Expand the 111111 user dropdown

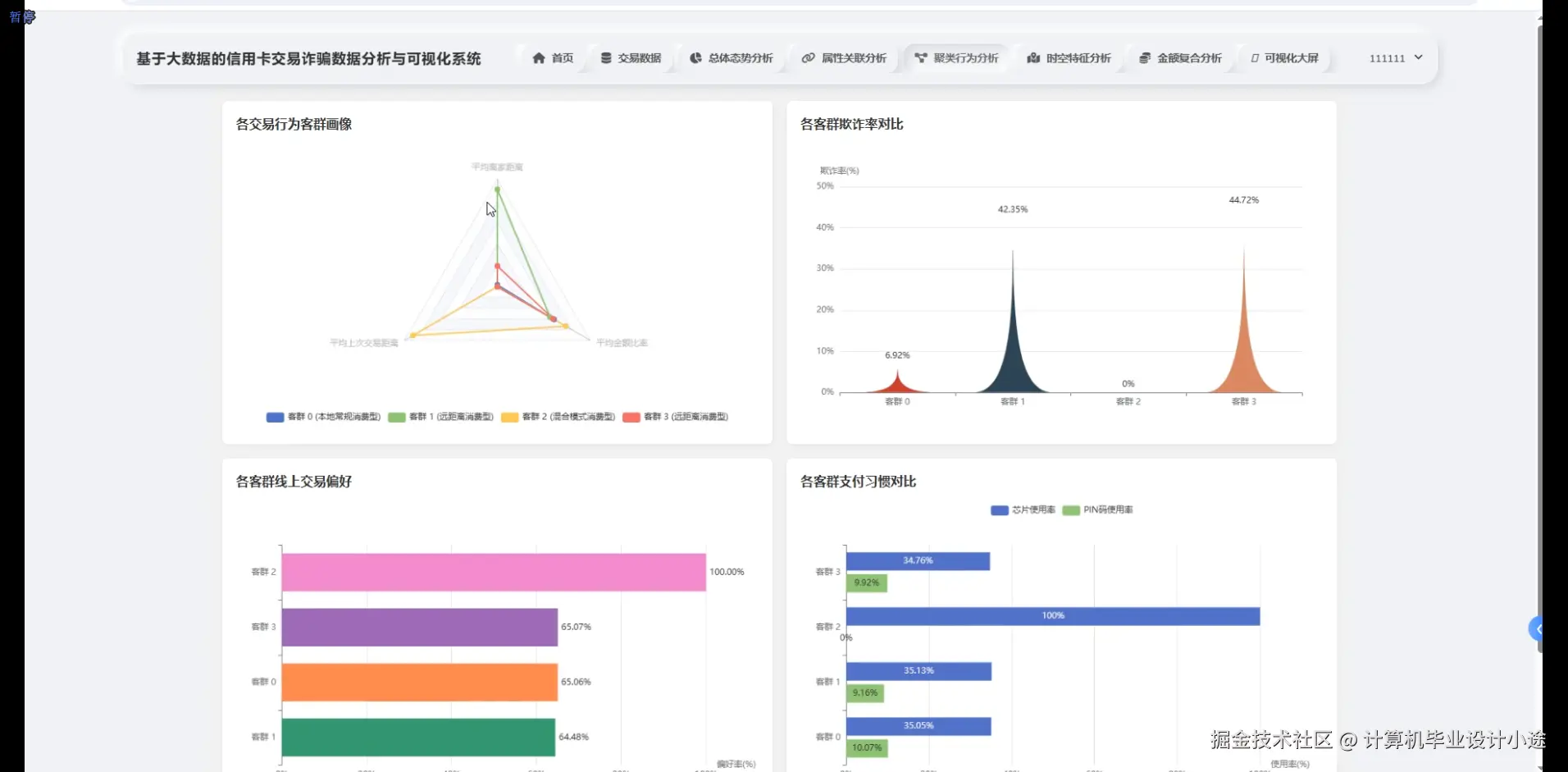tap(1396, 58)
